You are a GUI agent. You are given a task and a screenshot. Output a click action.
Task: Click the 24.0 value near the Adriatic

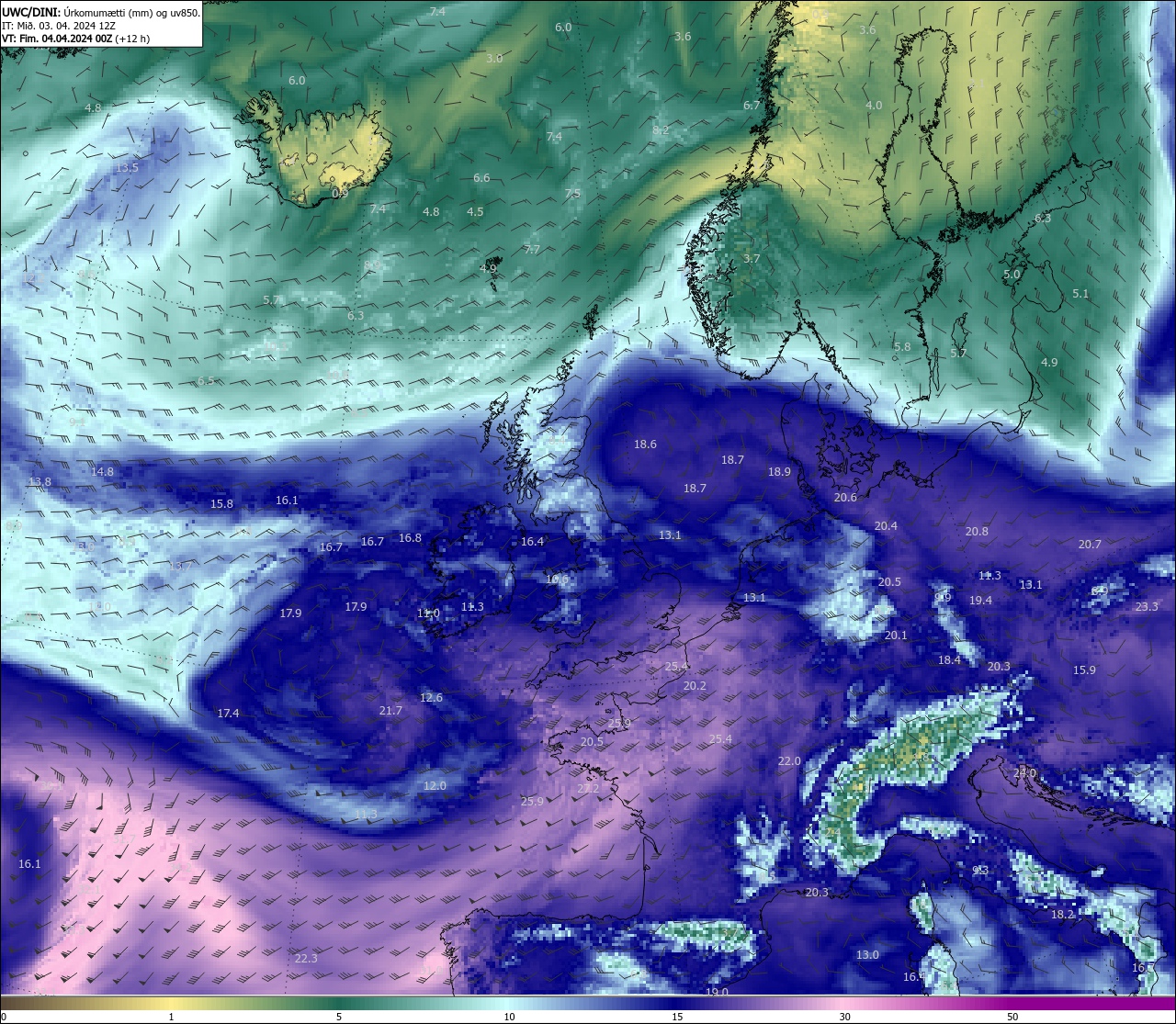(x=1024, y=773)
